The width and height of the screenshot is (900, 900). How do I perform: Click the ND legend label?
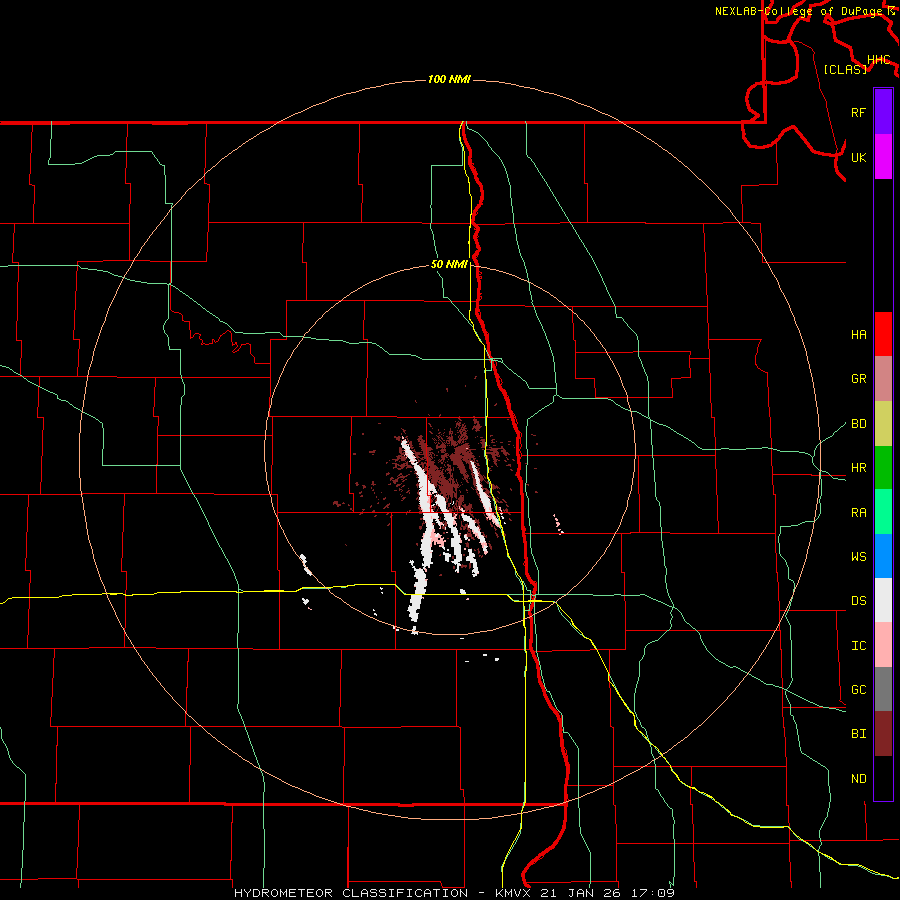[858, 778]
